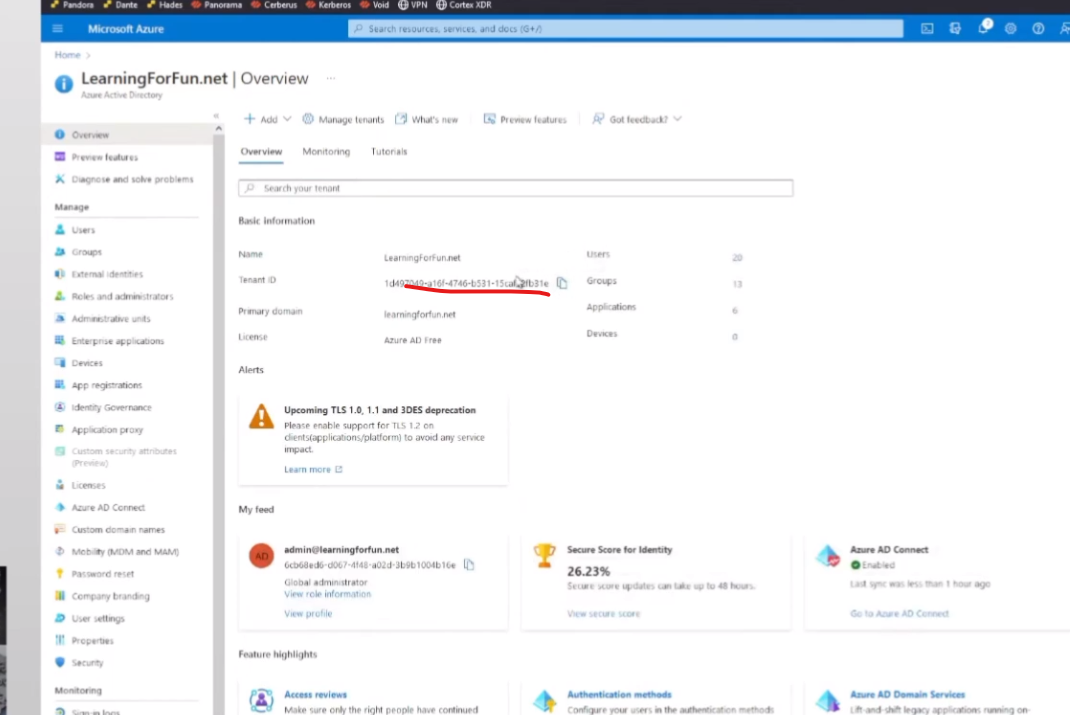Click the App registrations icon
Image resolution: width=1070 pixels, height=715 pixels.
click(x=60, y=385)
